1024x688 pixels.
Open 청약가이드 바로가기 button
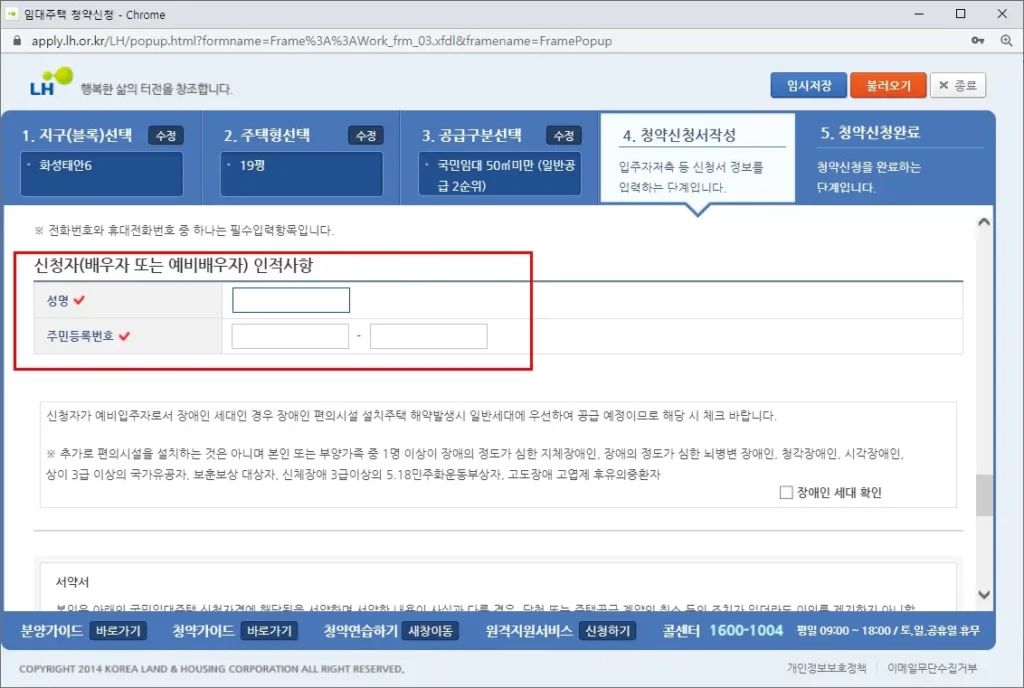[x=269, y=631]
